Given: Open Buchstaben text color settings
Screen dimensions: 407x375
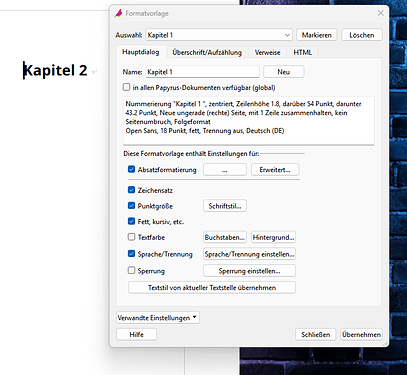Looking at the screenshot, I should (225, 237).
